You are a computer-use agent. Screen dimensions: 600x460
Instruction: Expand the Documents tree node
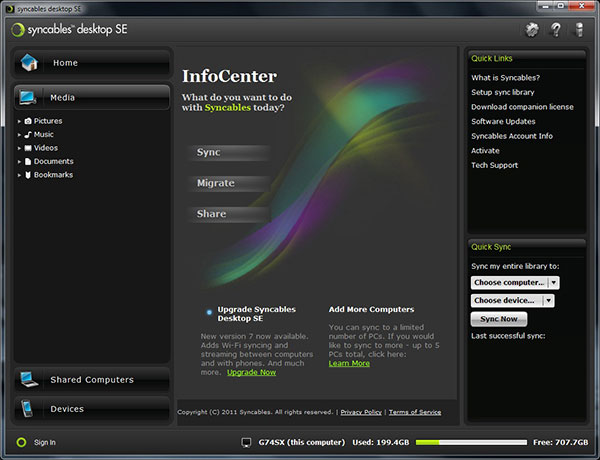(19, 162)
